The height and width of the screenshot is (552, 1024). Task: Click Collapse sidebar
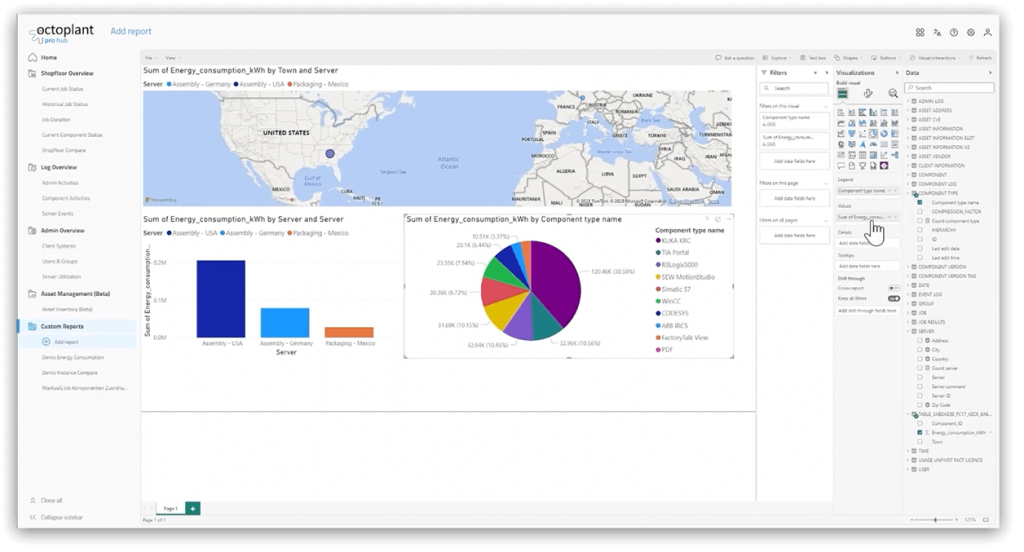pos(62,517)
